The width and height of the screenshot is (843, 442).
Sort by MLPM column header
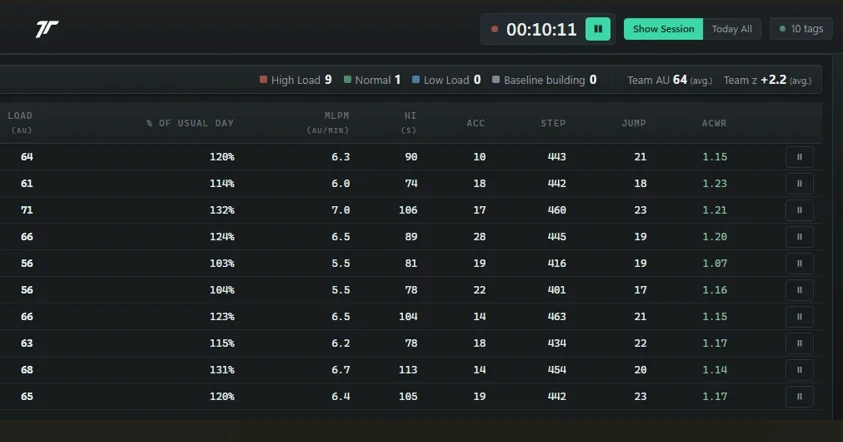[x=328, y=123]
